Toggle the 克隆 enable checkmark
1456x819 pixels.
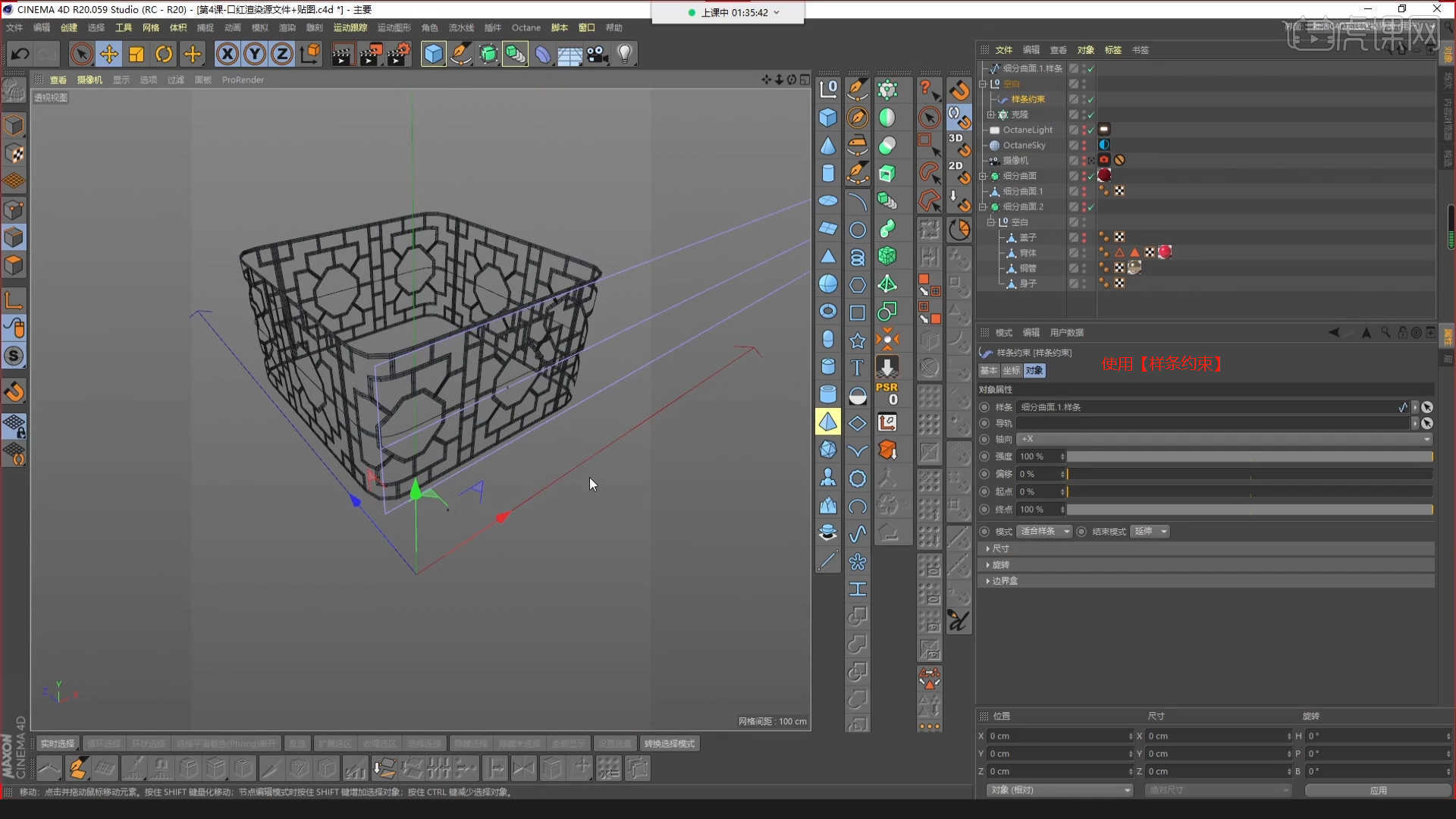1091,115
